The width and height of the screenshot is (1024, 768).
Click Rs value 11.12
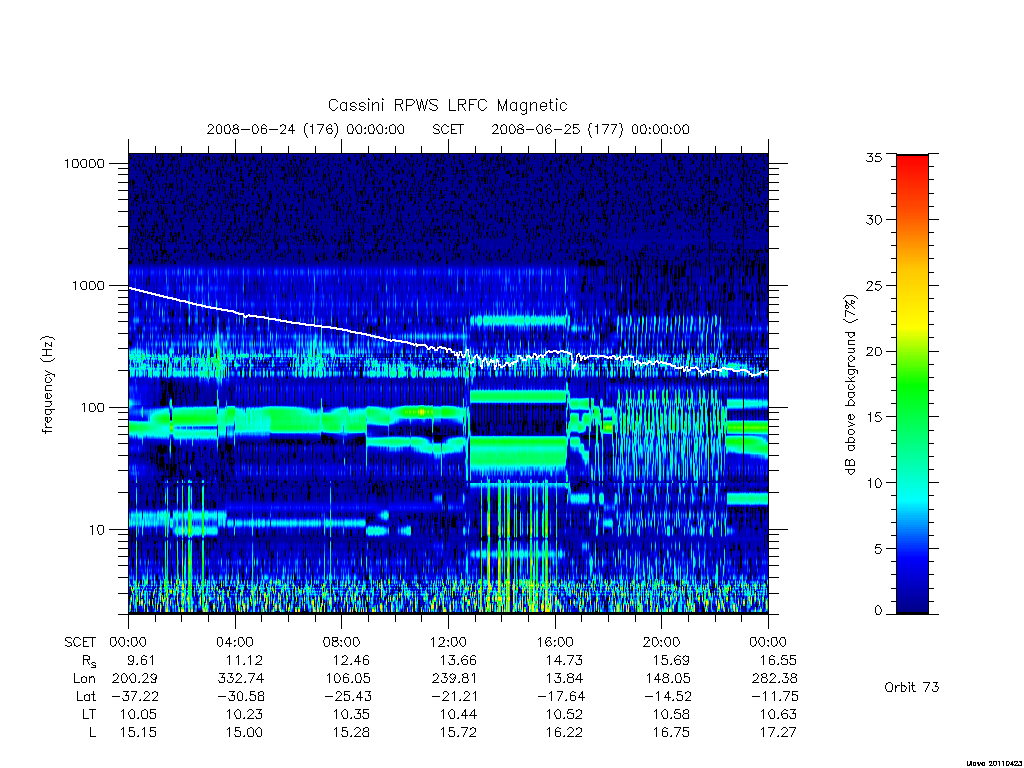coord(244,660)
